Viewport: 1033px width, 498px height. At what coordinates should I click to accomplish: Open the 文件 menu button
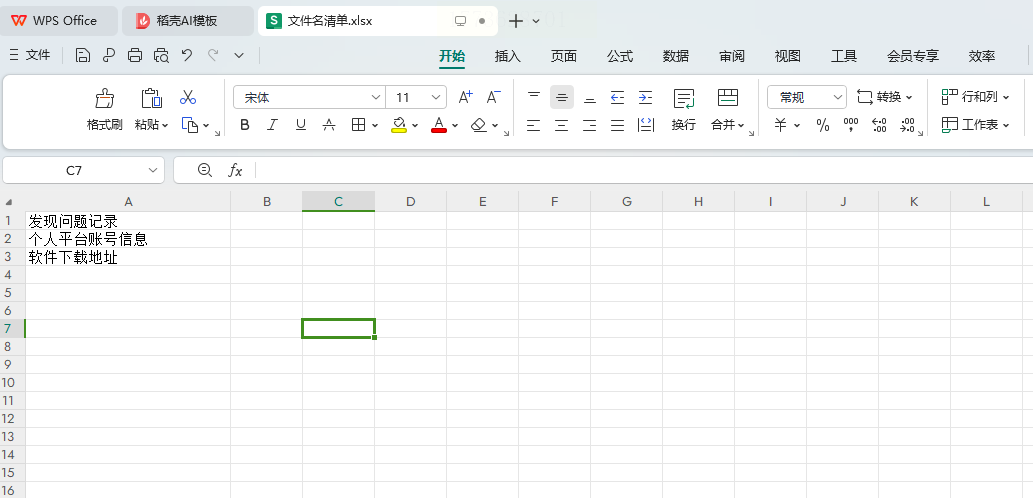tap(30, 55)
